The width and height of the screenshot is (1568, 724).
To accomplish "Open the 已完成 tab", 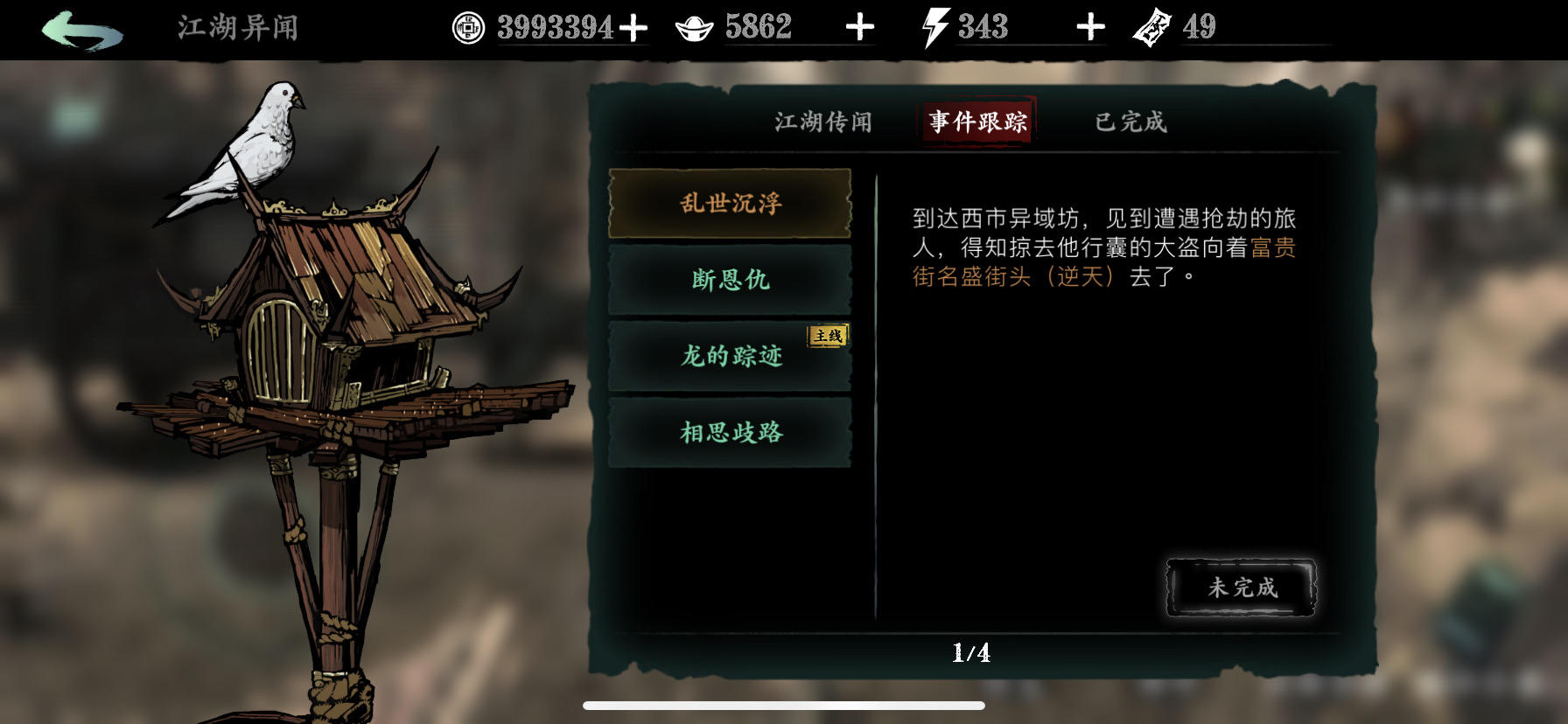I will [x=1130, y=122].
